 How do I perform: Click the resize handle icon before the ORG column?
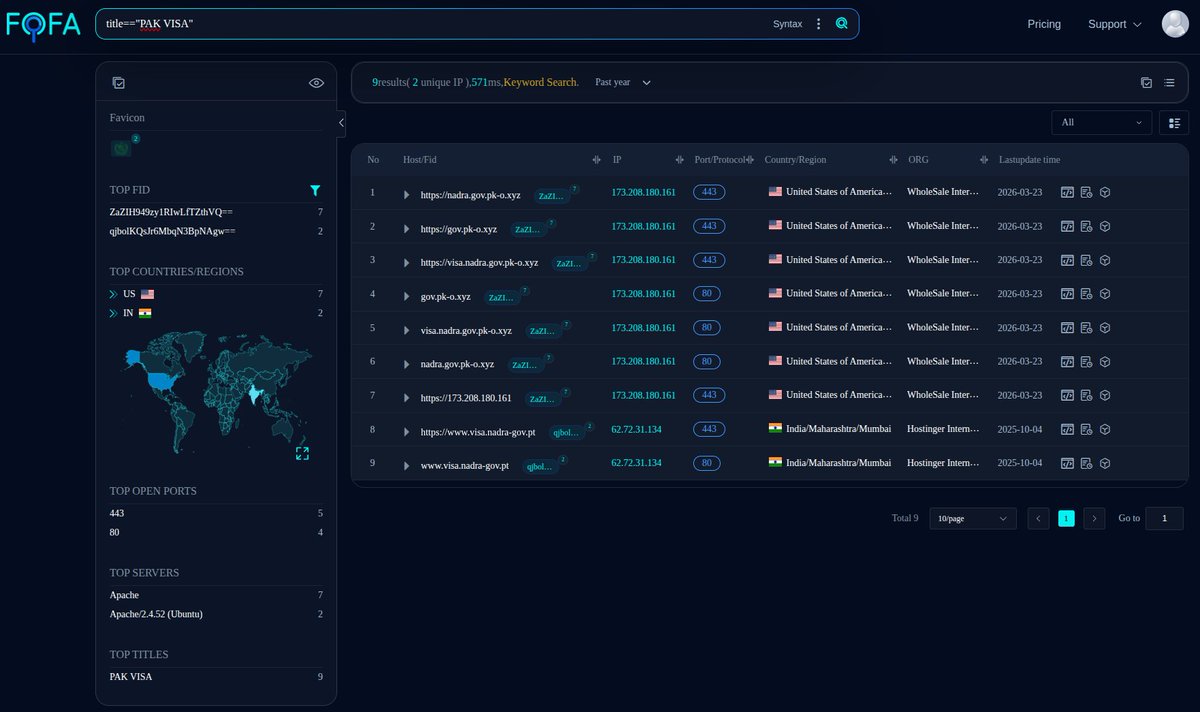point(892,160)
